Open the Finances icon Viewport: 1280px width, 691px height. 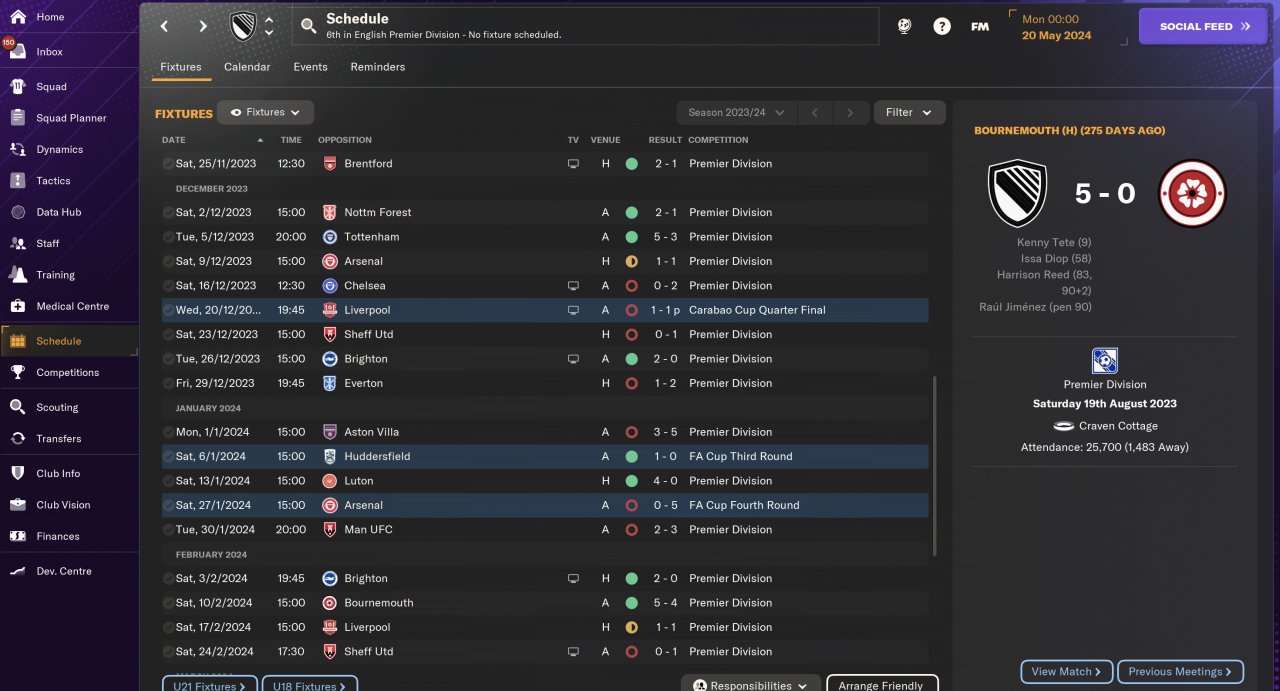click(17, 536)
